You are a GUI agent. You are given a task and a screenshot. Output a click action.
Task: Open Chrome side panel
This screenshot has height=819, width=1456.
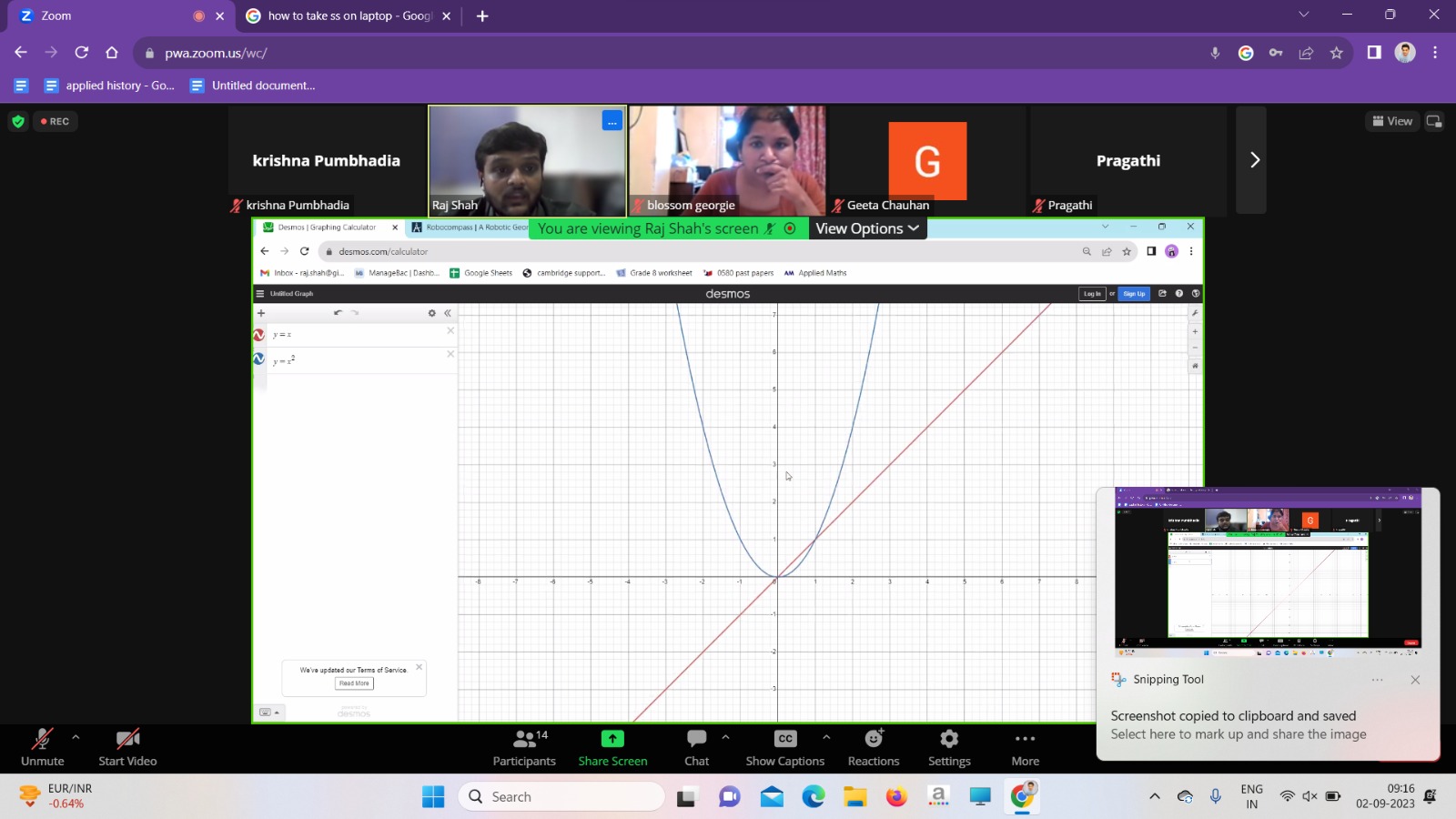pos(1374,53)
